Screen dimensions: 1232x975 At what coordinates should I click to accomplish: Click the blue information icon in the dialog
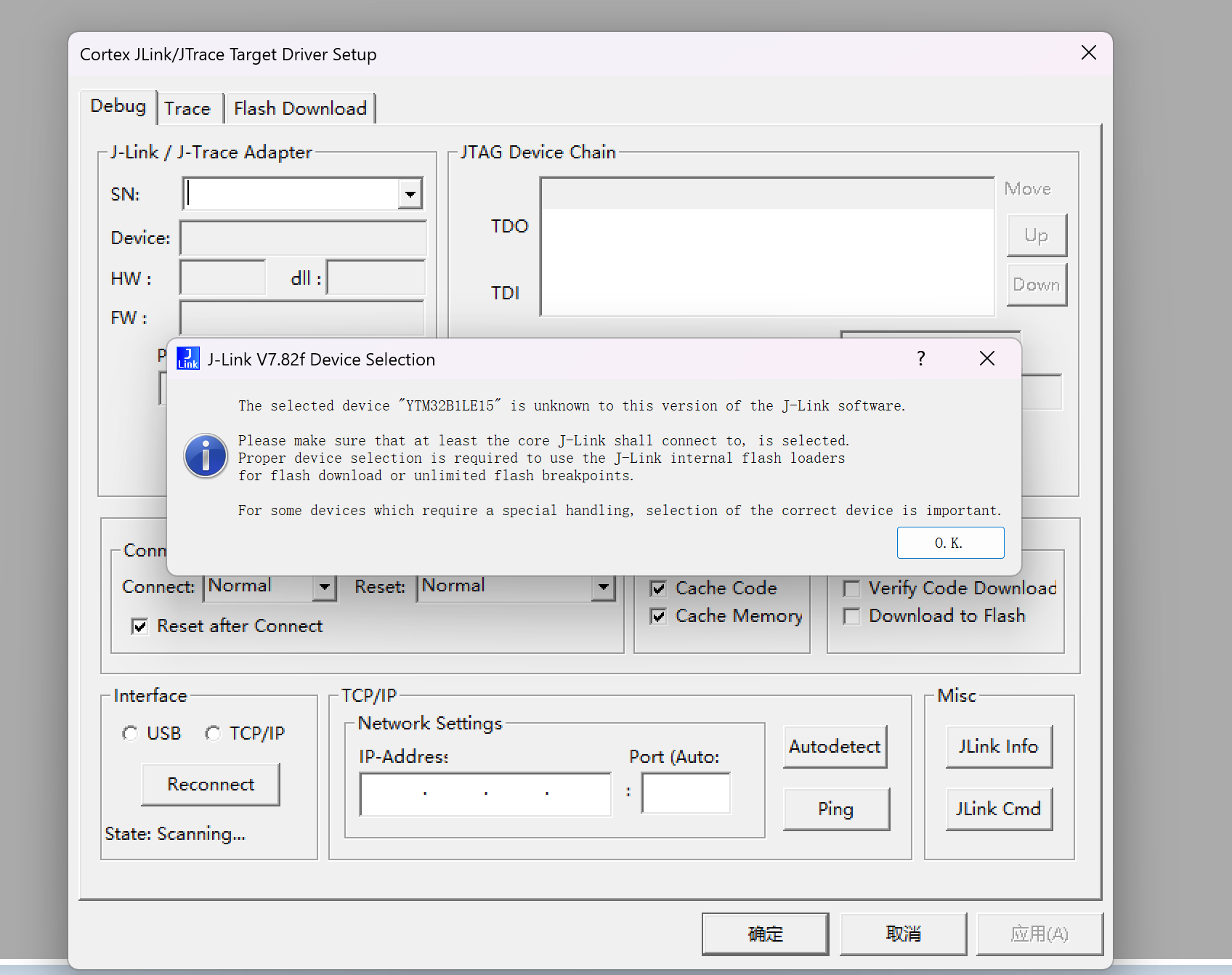[x=206, y=456]
